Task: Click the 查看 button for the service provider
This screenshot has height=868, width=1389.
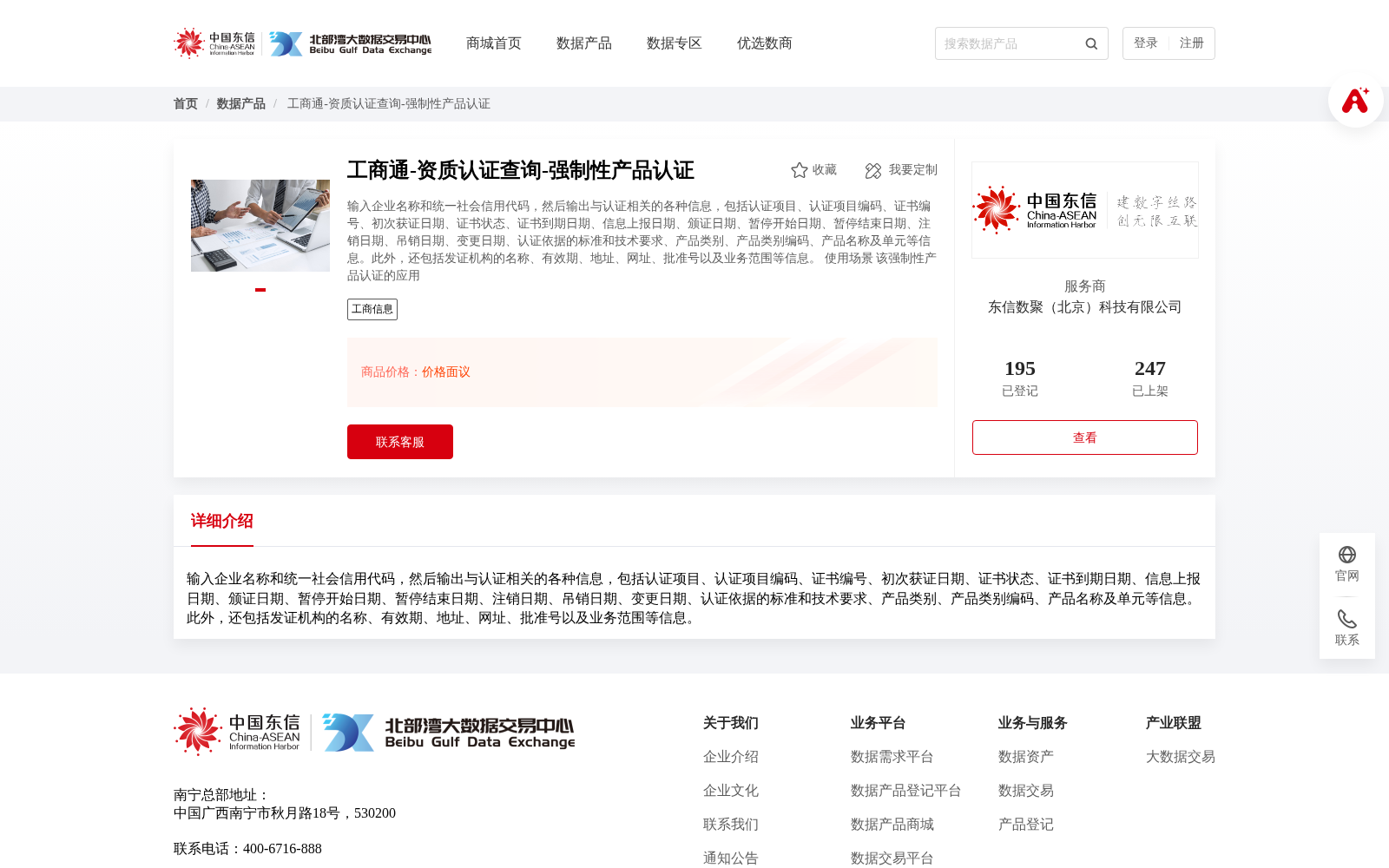Action: tap(1085, 437)
